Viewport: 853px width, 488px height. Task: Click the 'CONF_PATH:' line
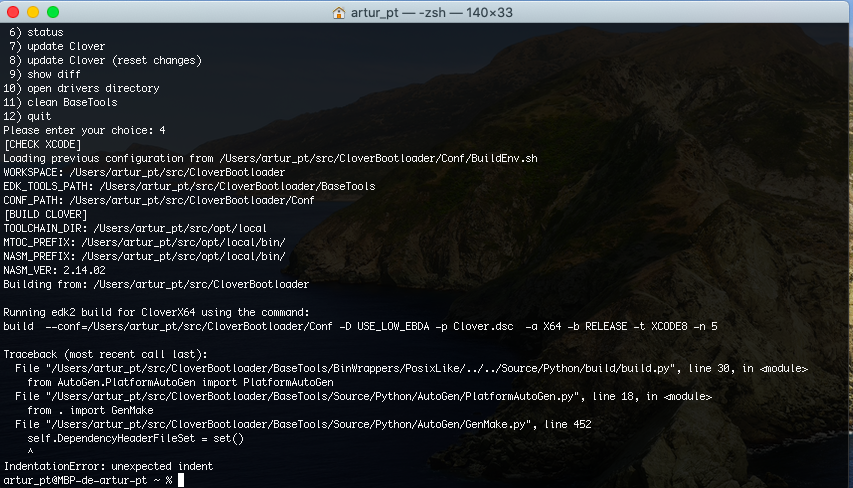159,200
